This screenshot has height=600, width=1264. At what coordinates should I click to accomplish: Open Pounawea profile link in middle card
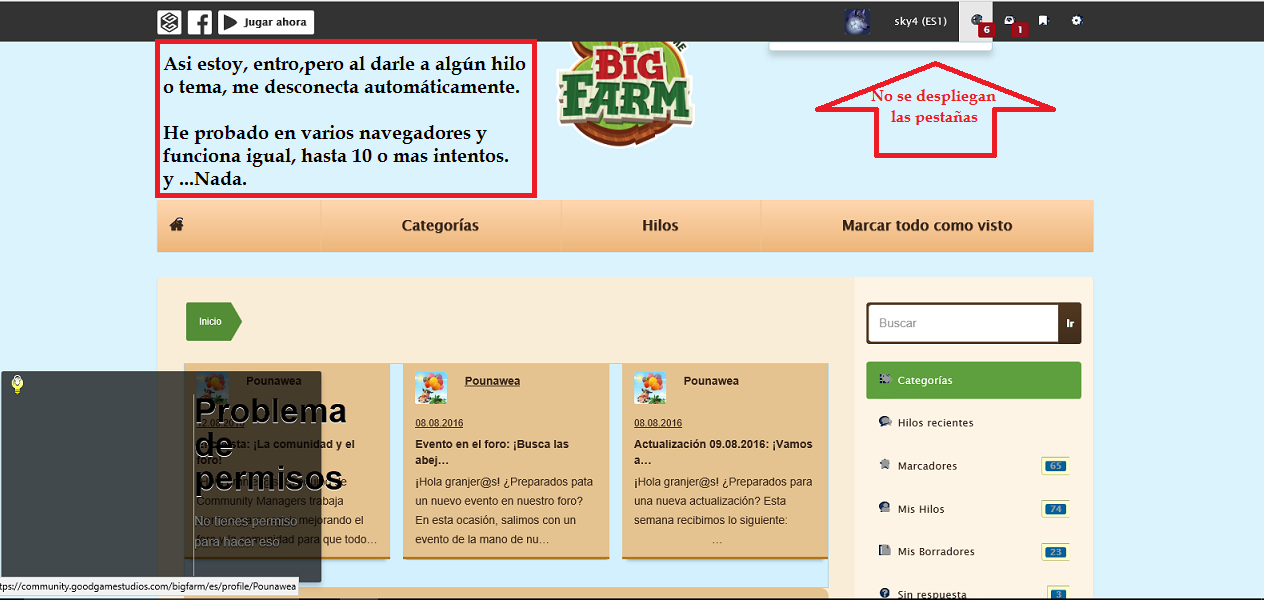point(492,381)
